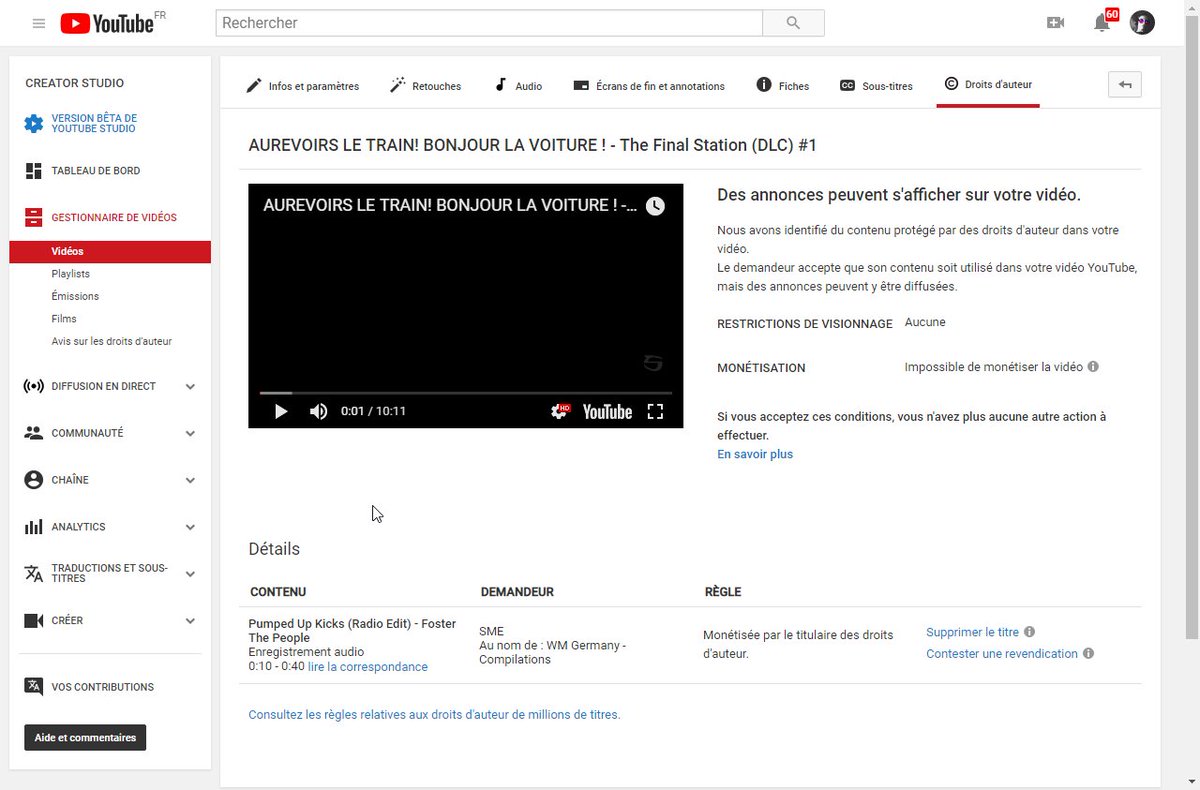Click the Aide et commentaires button

click(x=85, y=738)
